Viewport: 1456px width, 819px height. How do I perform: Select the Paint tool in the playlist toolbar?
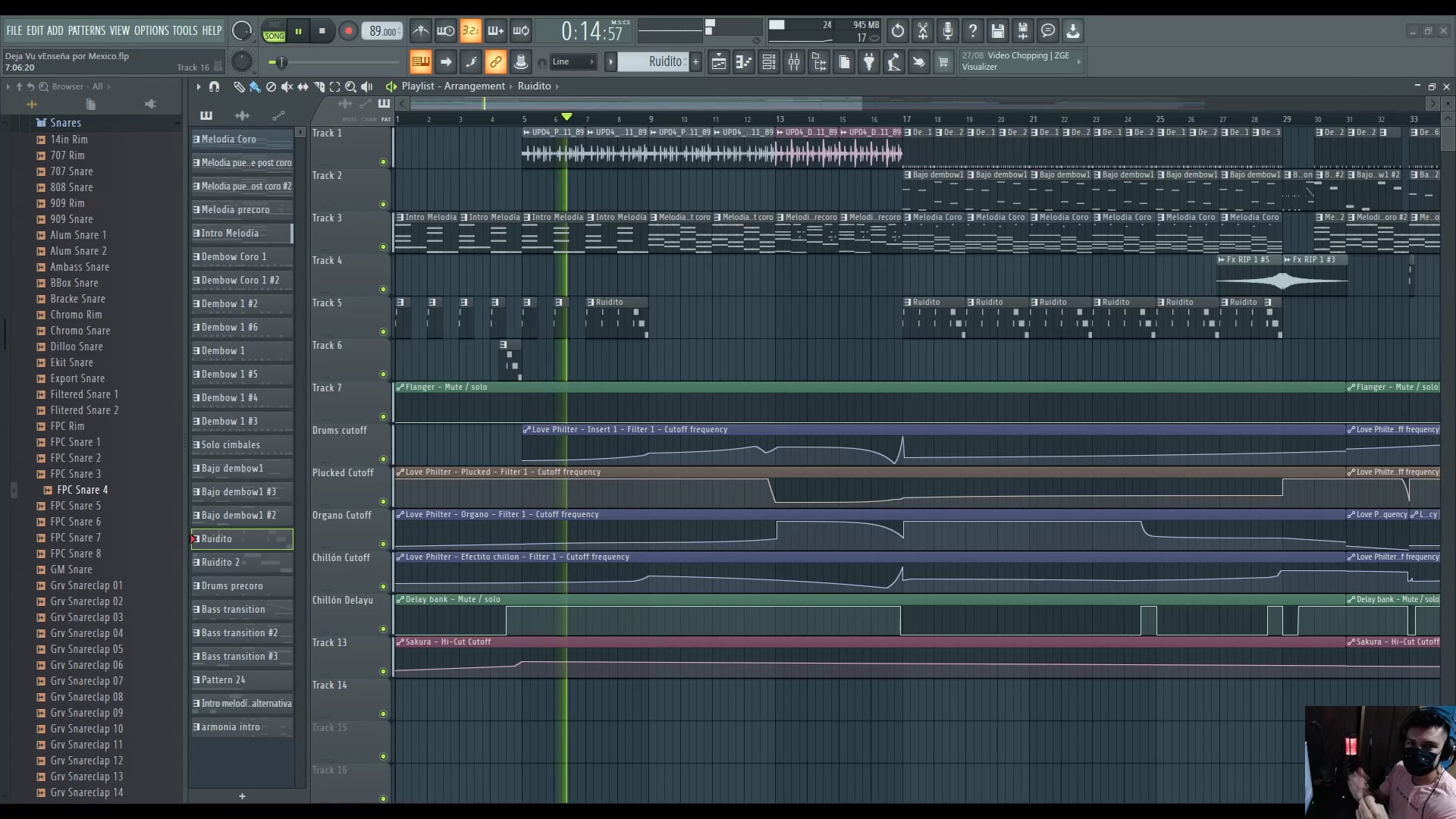coord(254,86)
